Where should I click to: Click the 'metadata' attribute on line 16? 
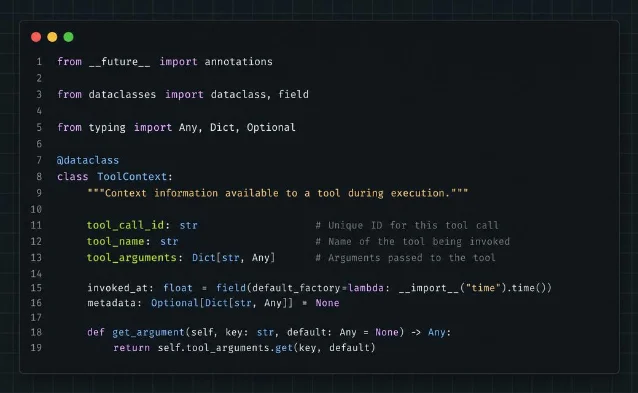112,303
